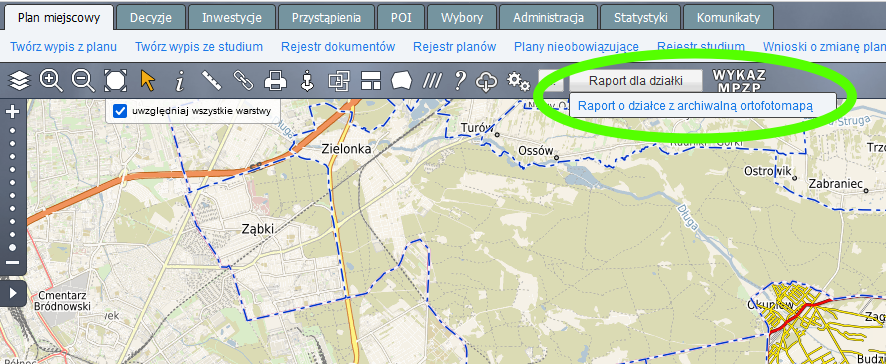
Task: Click the zoom level slider handle
Action: [12, 248]
